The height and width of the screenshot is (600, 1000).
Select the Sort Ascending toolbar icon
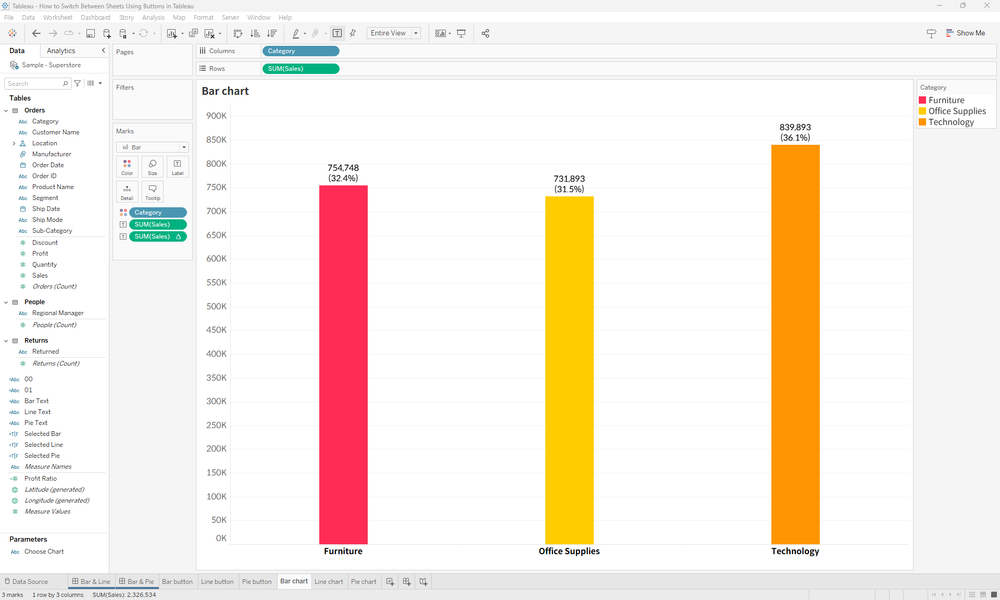[254, 33]
